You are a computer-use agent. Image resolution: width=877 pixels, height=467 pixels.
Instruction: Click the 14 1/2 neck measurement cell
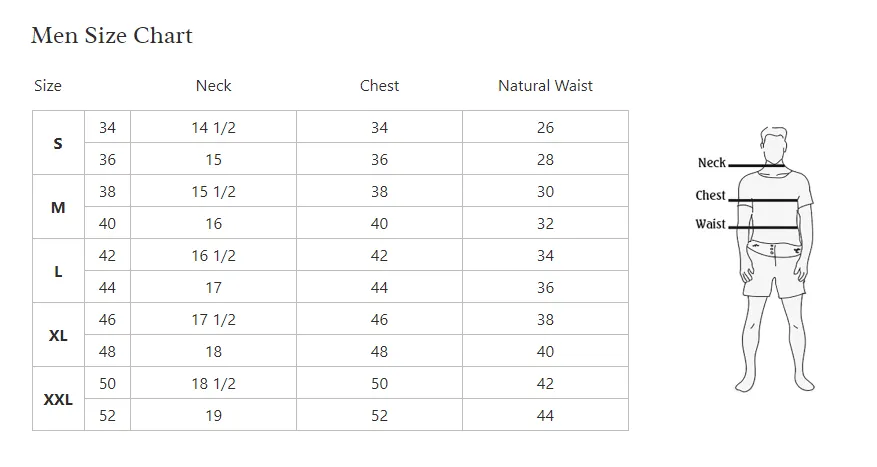click(213, 127)
